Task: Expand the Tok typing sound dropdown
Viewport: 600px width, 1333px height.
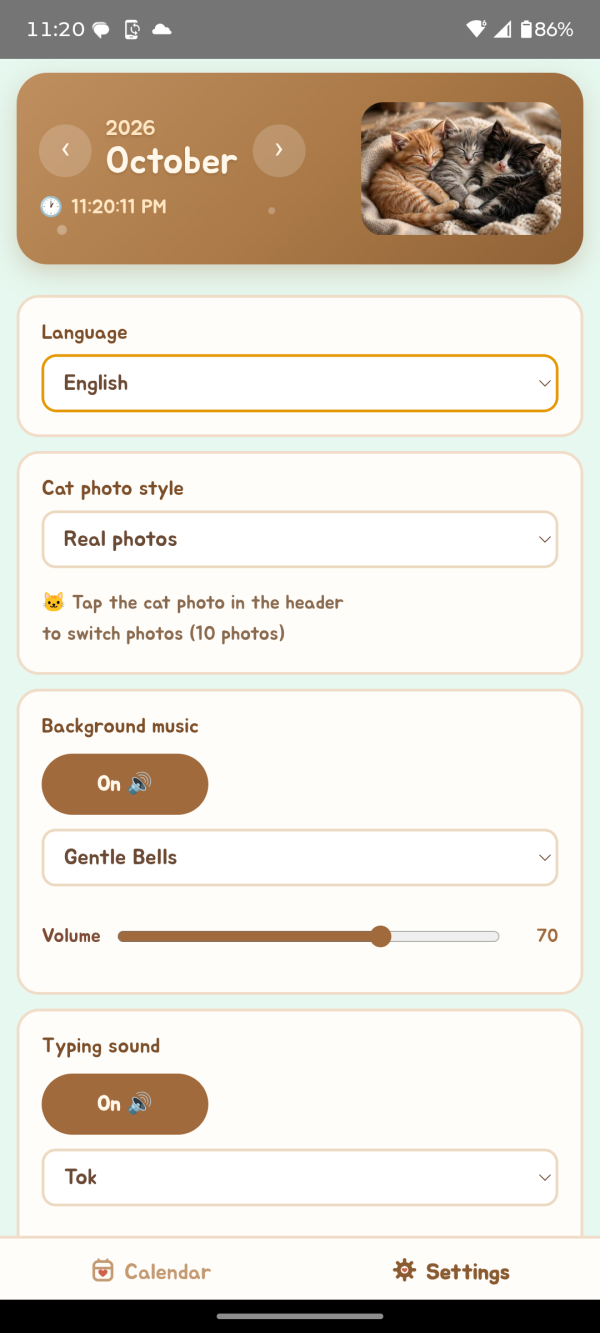Action: (300, 1177)
